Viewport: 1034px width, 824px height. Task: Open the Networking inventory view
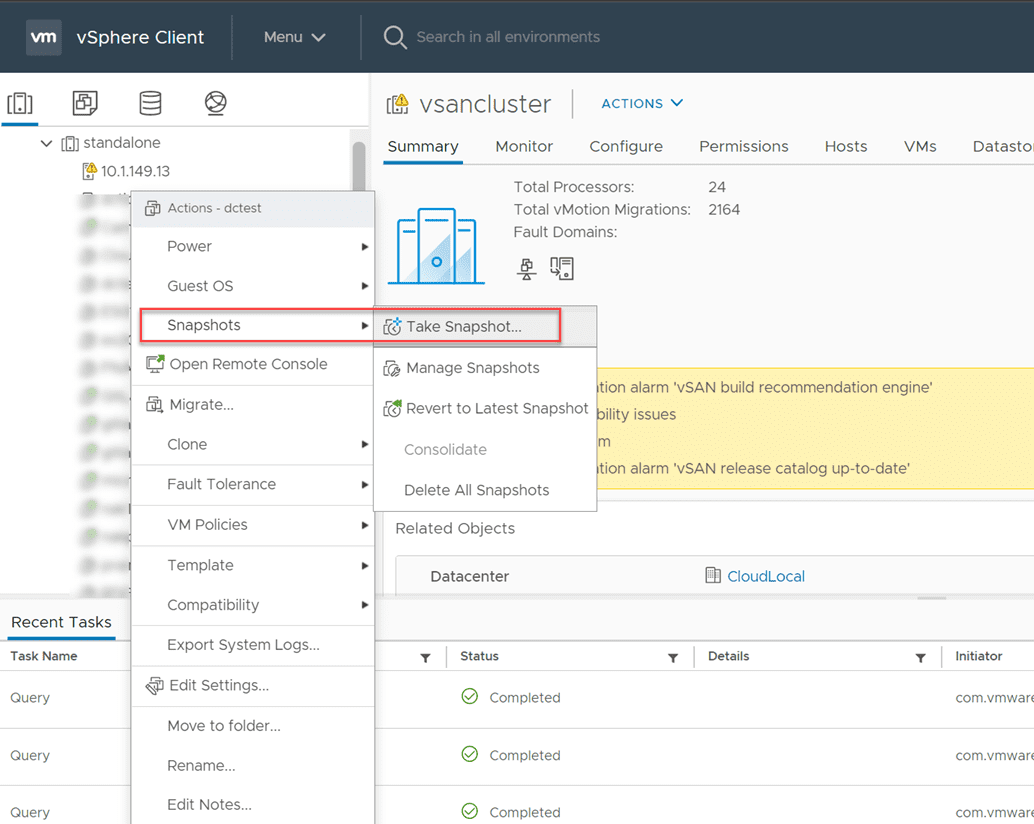click(213, 103)
